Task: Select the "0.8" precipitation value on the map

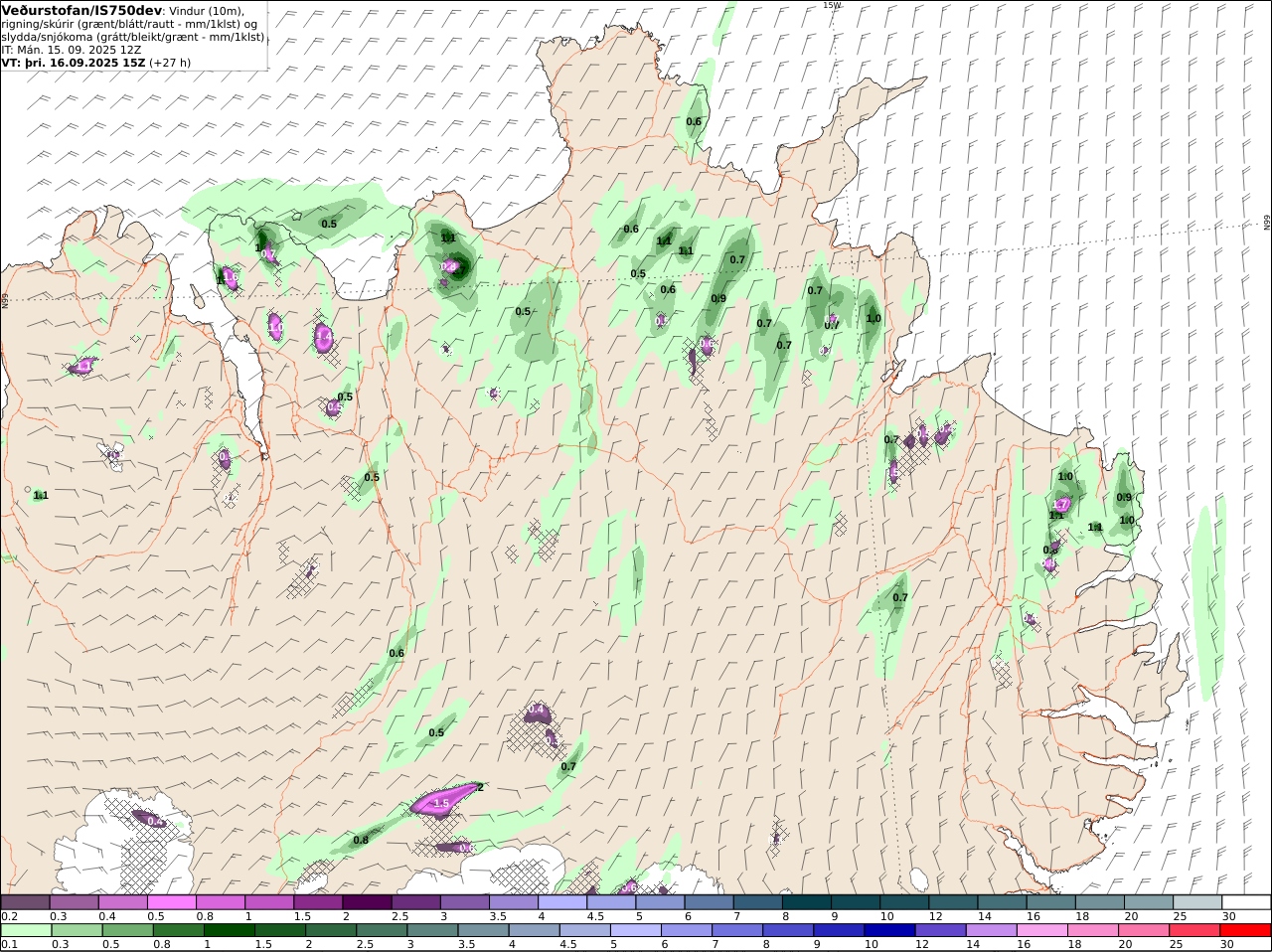Action: (361, 840)
